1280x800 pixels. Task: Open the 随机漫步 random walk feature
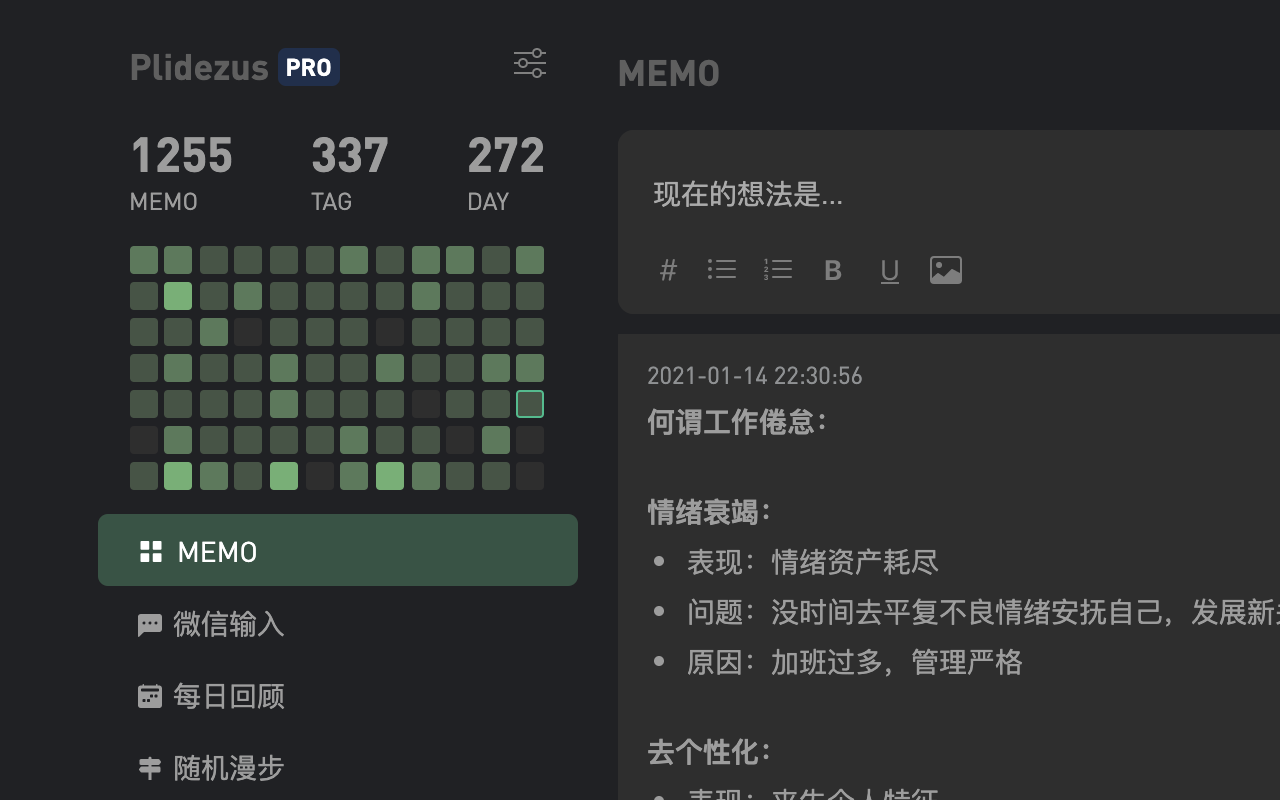[230, 768]
